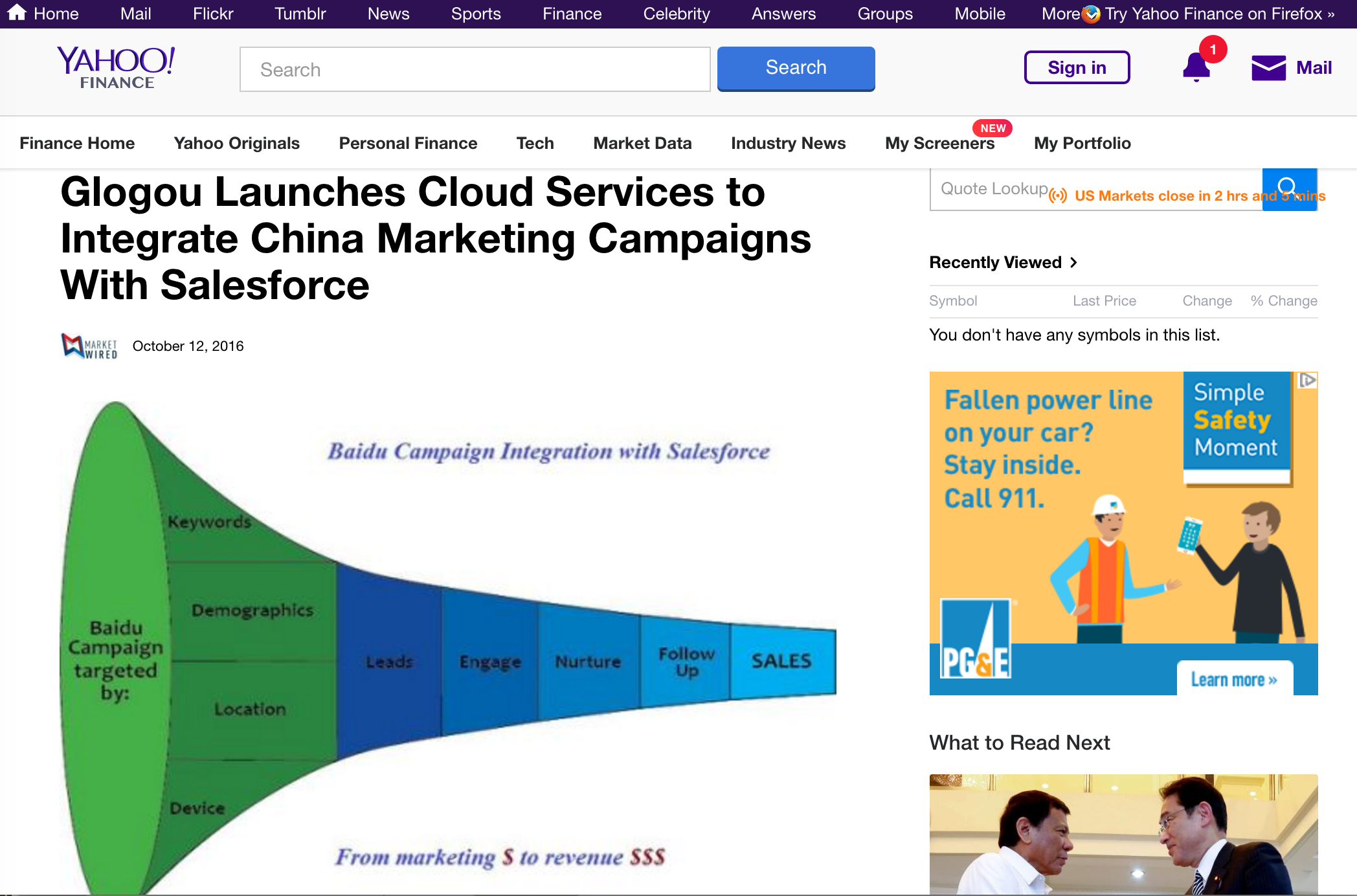Select the Personal Finance tab
The image size is (1357, 896).
click(x=408, y=143)
